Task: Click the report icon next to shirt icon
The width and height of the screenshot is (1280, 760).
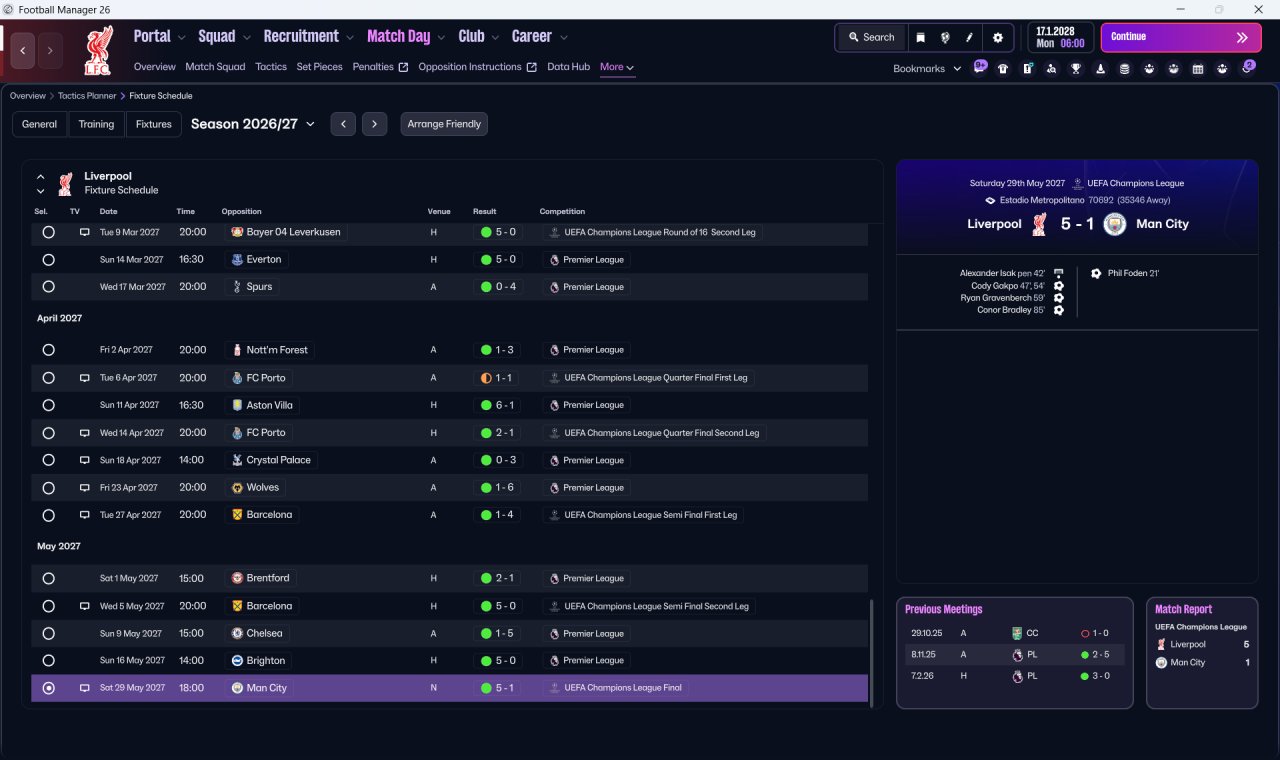Action: click(1028, 69)
